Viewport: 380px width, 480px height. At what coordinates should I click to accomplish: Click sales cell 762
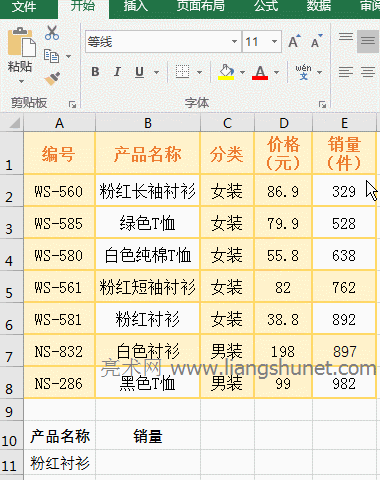(x=344, y=286)
